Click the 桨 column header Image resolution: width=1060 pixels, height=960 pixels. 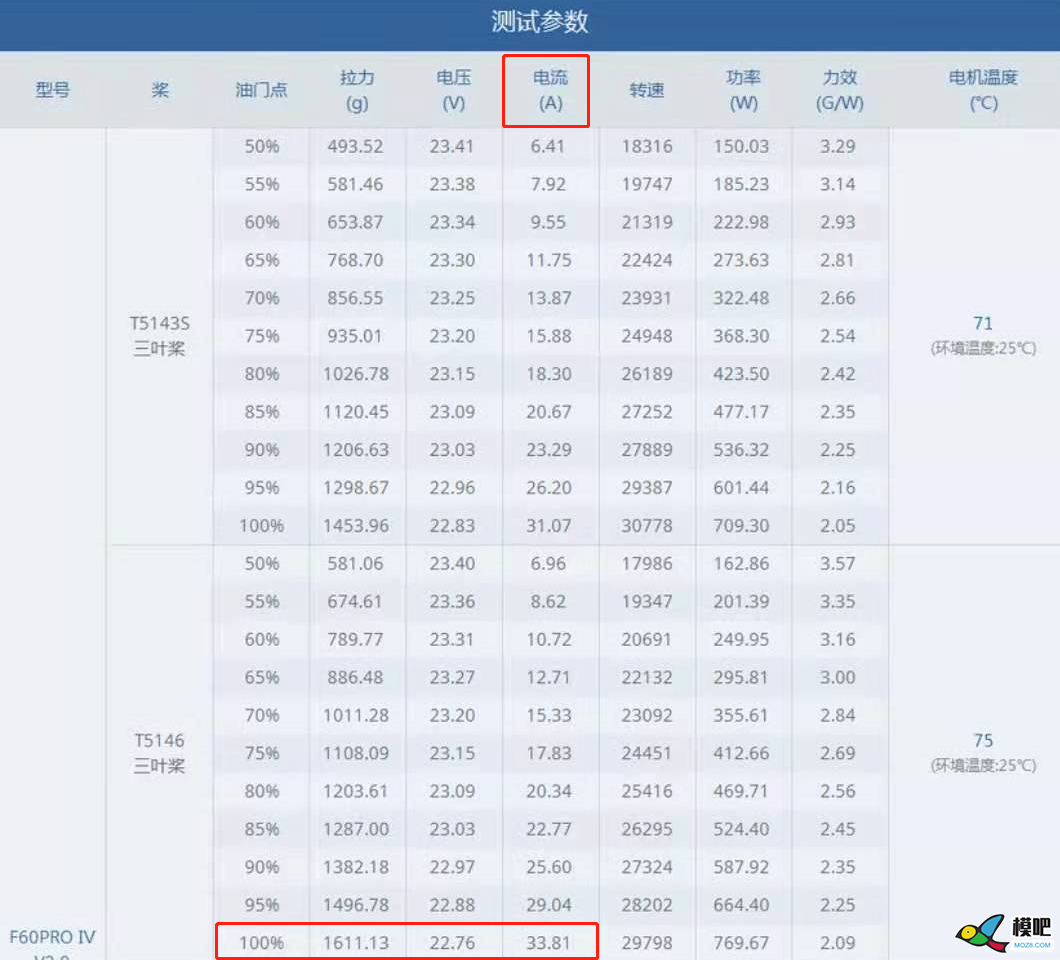pyautogui.click(x=160, y=90)
